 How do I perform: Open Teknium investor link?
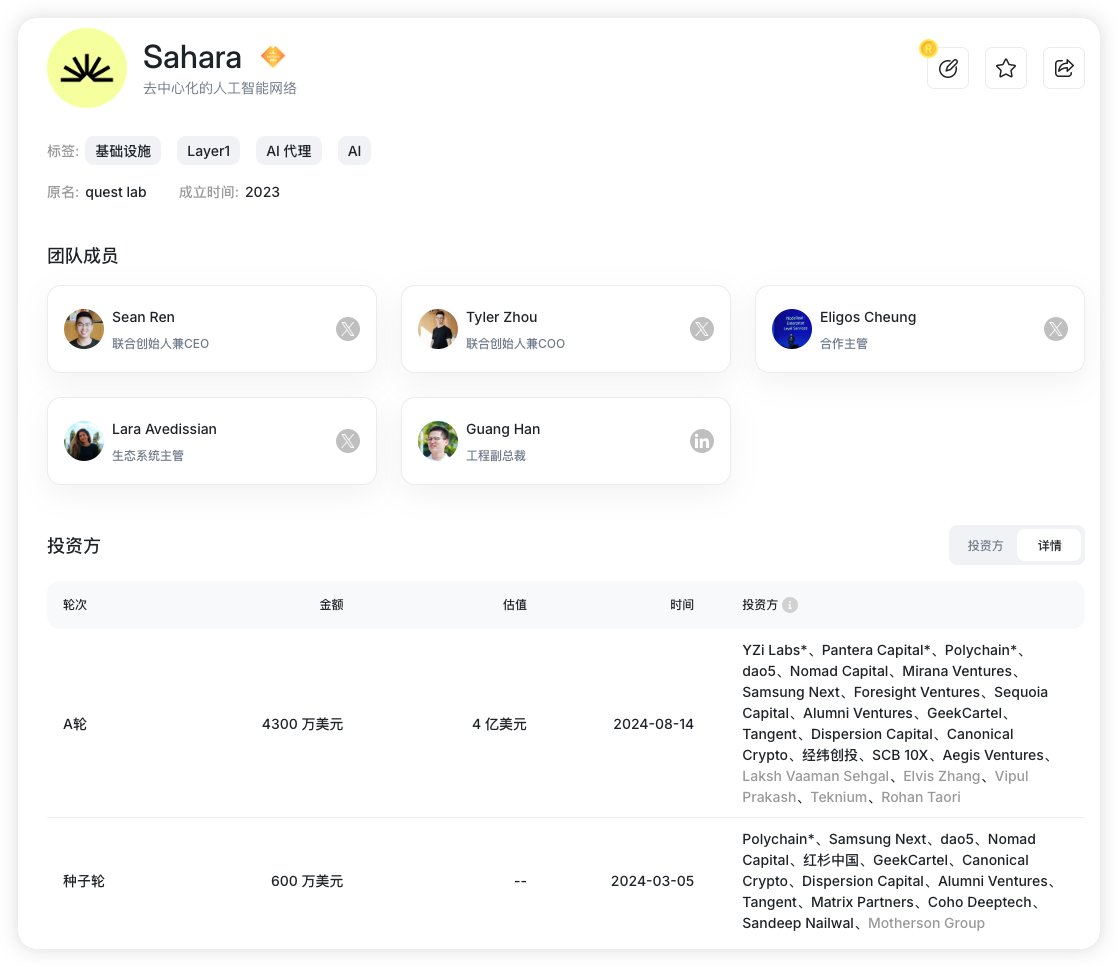[838, 797]
